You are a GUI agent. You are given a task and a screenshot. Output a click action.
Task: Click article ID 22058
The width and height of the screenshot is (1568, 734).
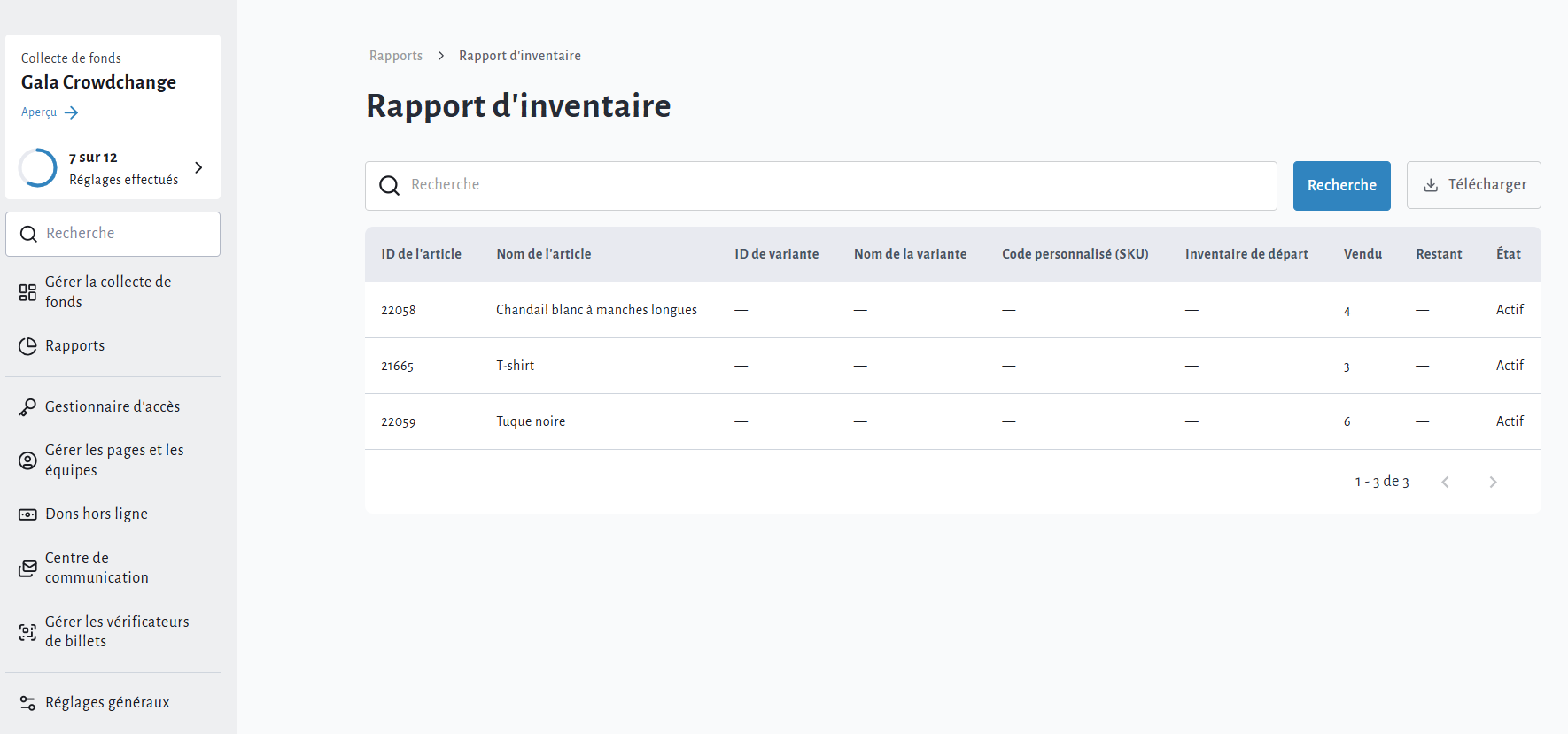pos(399,311)
